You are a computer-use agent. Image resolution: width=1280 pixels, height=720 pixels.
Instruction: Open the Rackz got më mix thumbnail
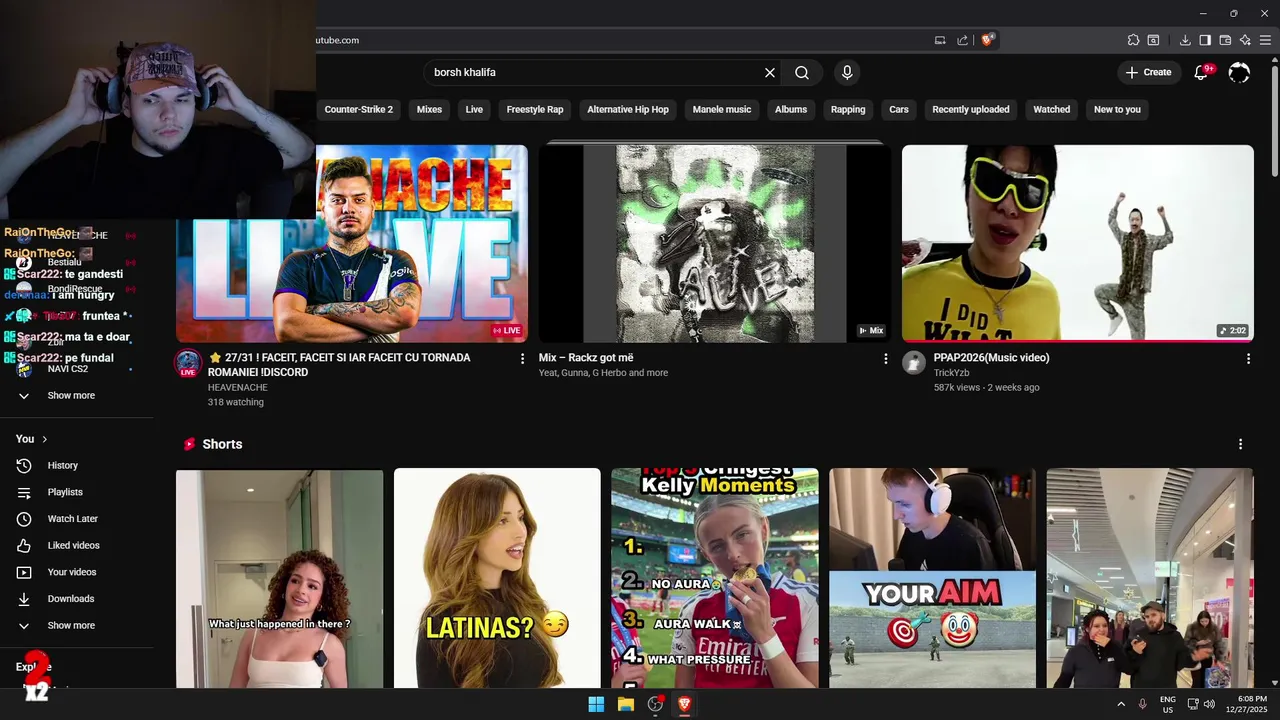click(715, 243)
